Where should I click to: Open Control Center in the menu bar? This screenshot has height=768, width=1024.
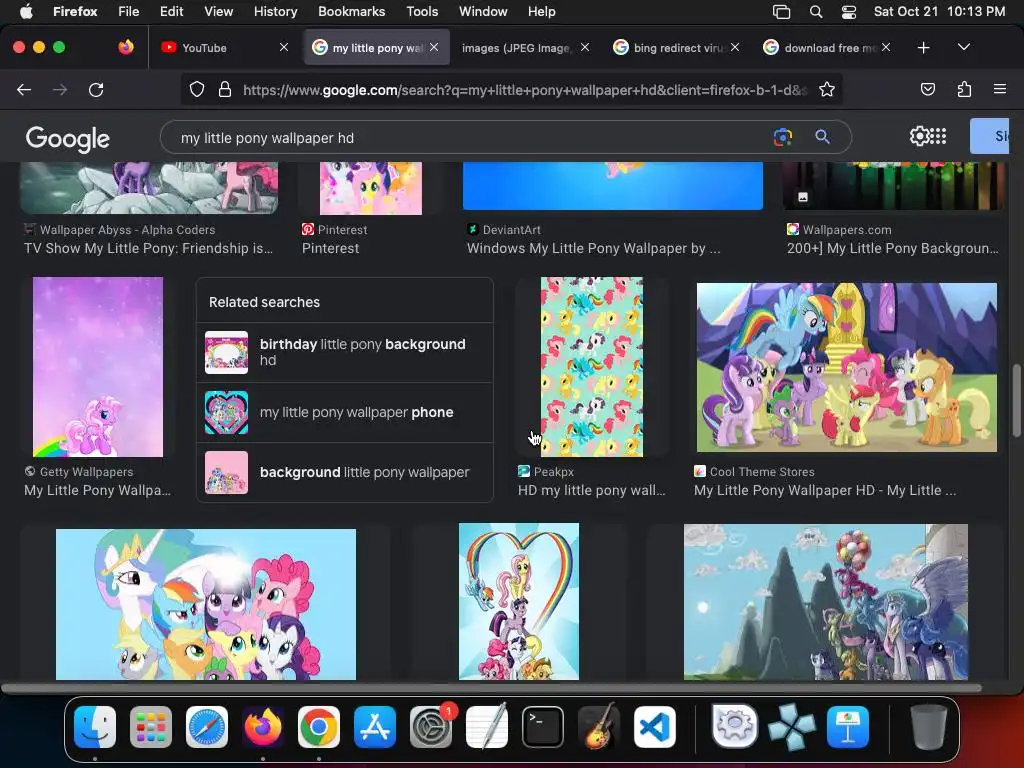click(848, 12)
